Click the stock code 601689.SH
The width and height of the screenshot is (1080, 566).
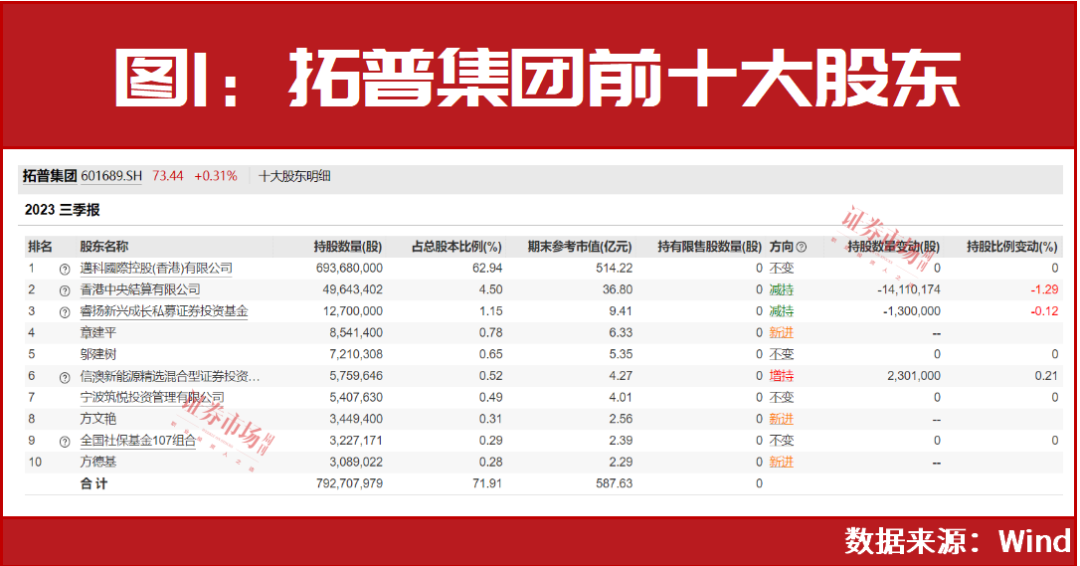pyautogui.click(x=112, y=176)
